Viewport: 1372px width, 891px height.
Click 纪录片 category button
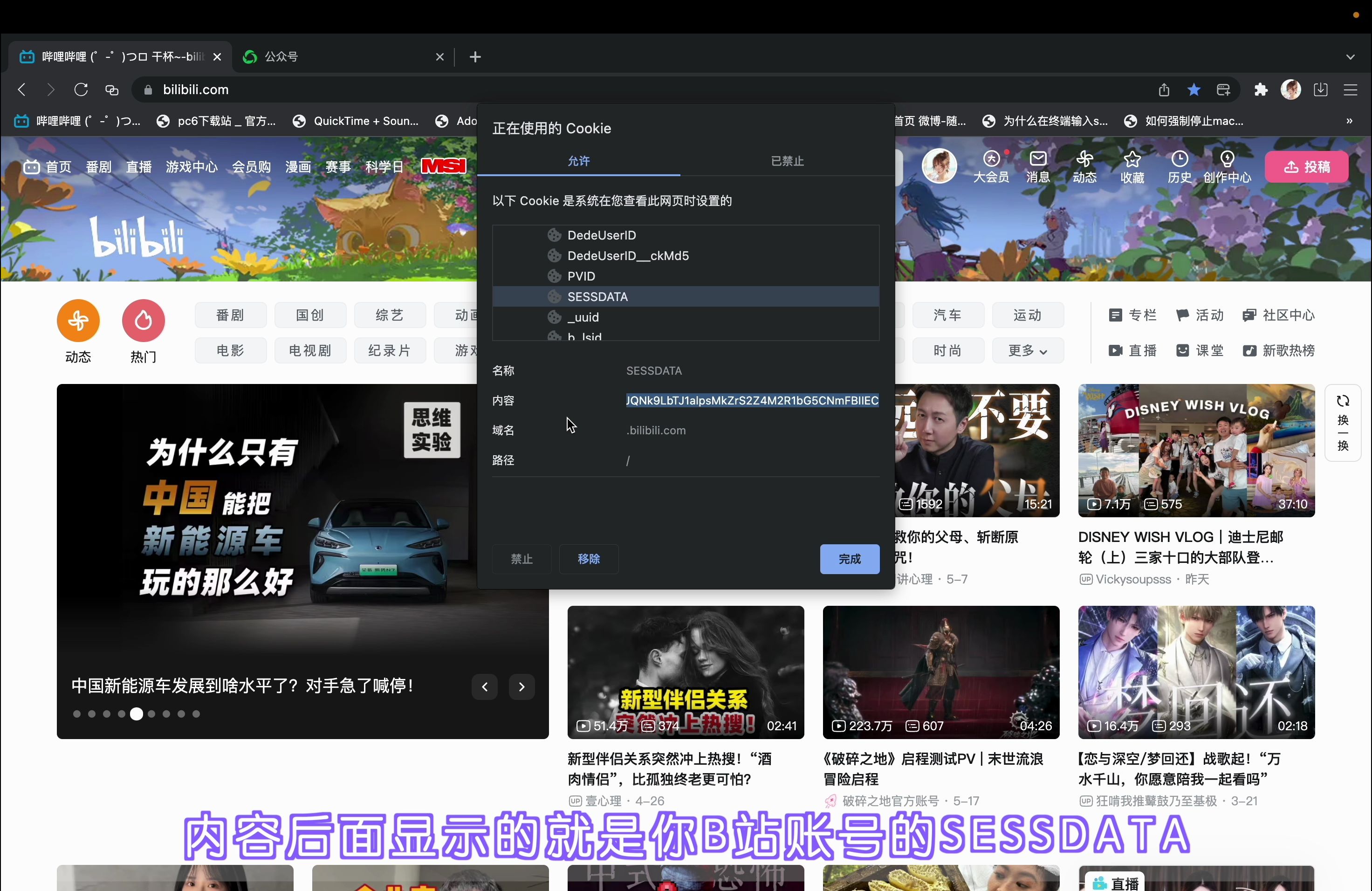(390, 350)
